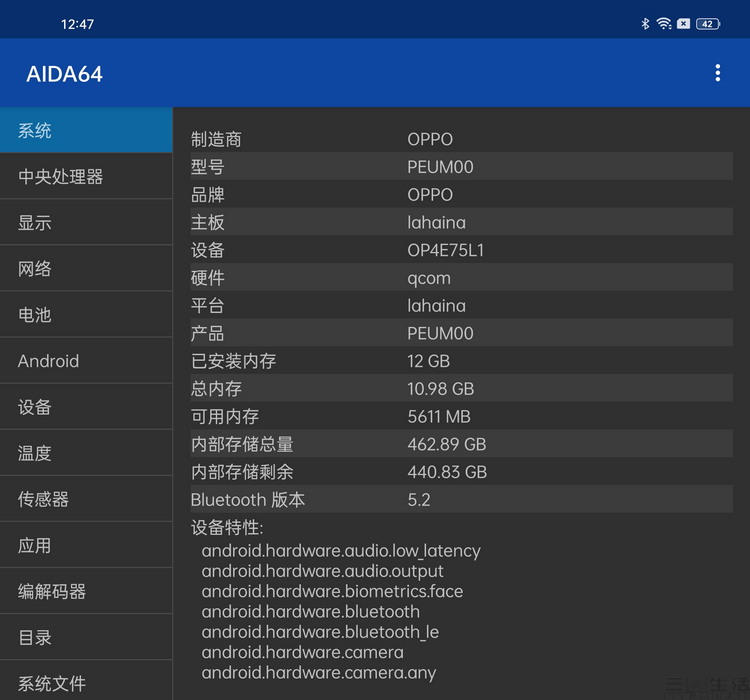The height and width of the screenshot is (700, 750).
Task: Select android.hardware.bluetooth_le feature line
Action: (320, 632)
